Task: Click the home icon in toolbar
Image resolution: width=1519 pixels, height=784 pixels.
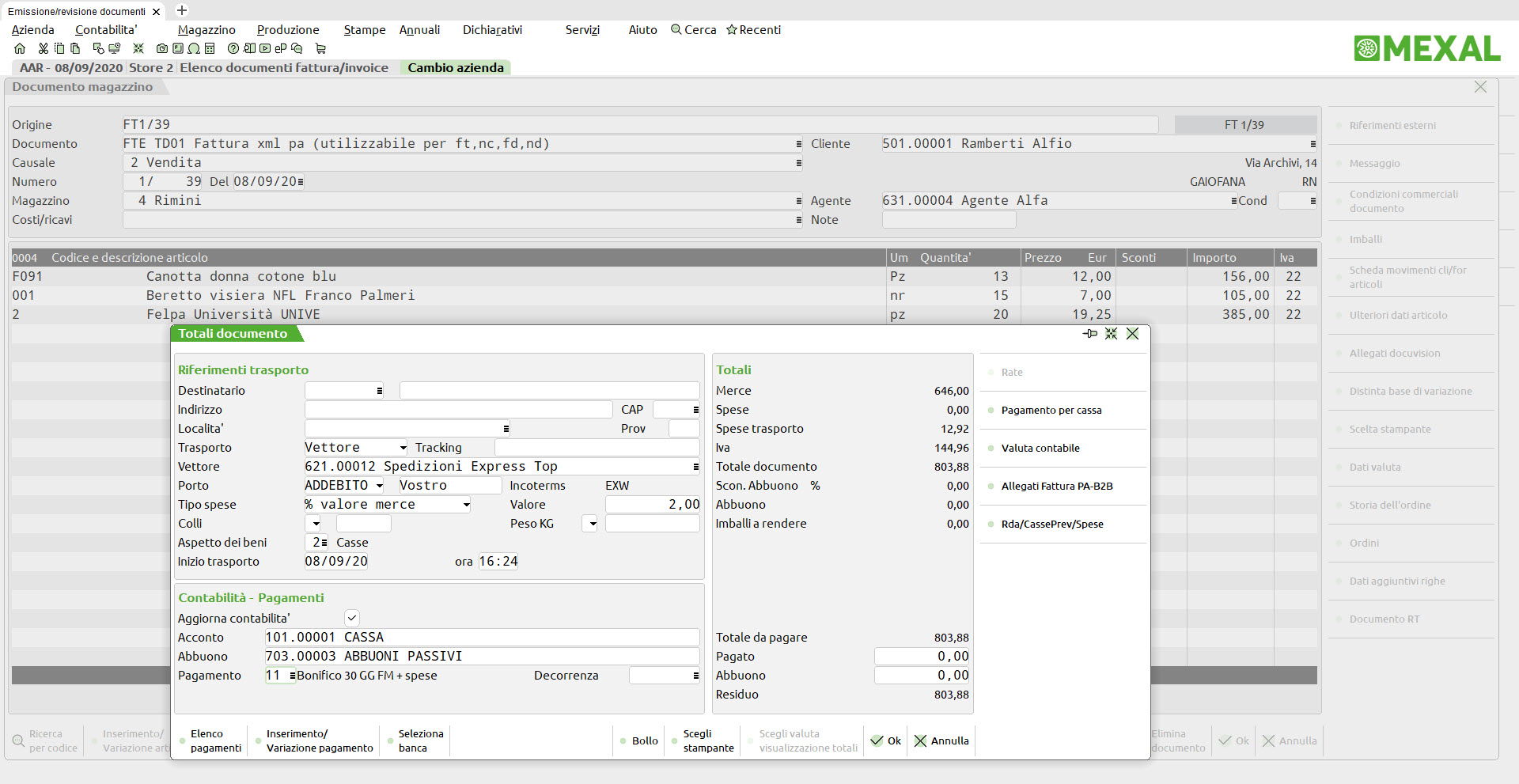Action: (20, 48)
